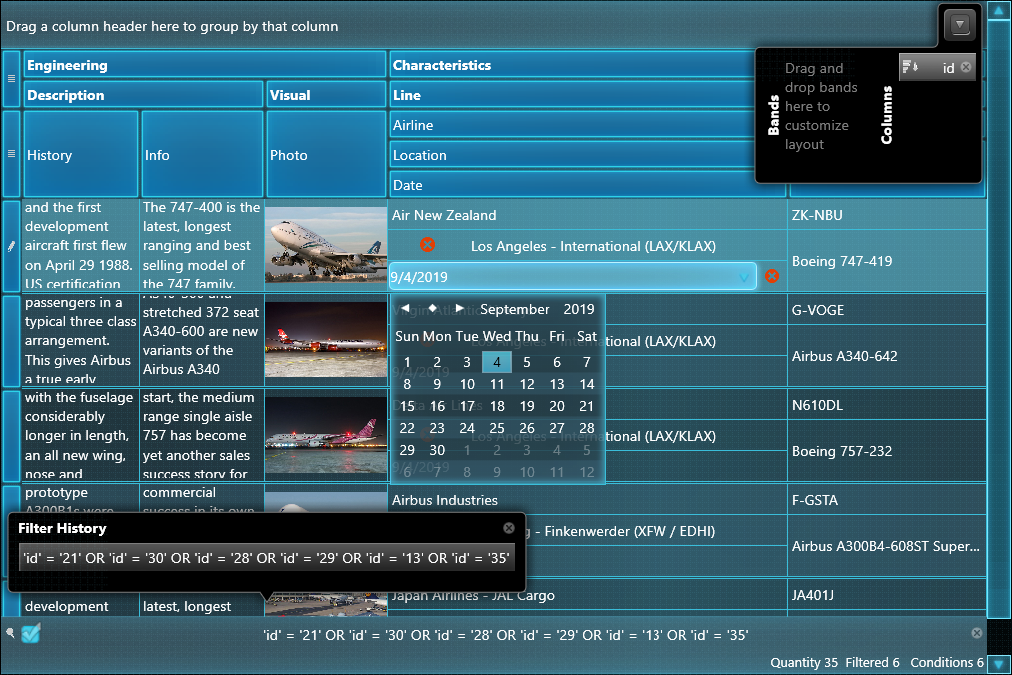Screen dimensions: 1012x675
Task: Choose September 30 in the calendar
Action: tap(437, 450)
